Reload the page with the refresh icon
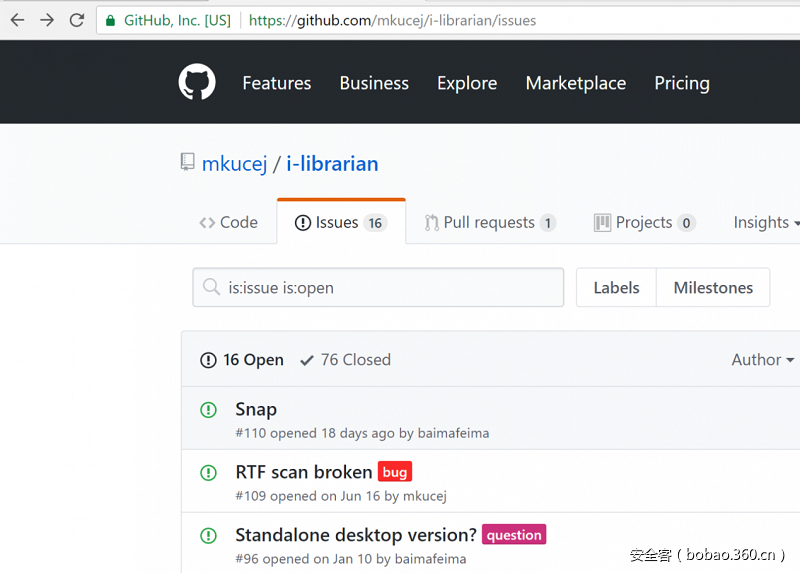The height and width of the screenshot is (573, 800). point(77,20)
